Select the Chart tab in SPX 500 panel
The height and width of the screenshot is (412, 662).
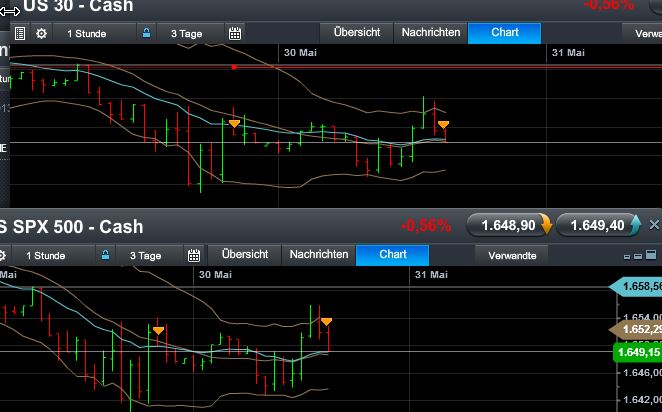(x=393, y=255)
